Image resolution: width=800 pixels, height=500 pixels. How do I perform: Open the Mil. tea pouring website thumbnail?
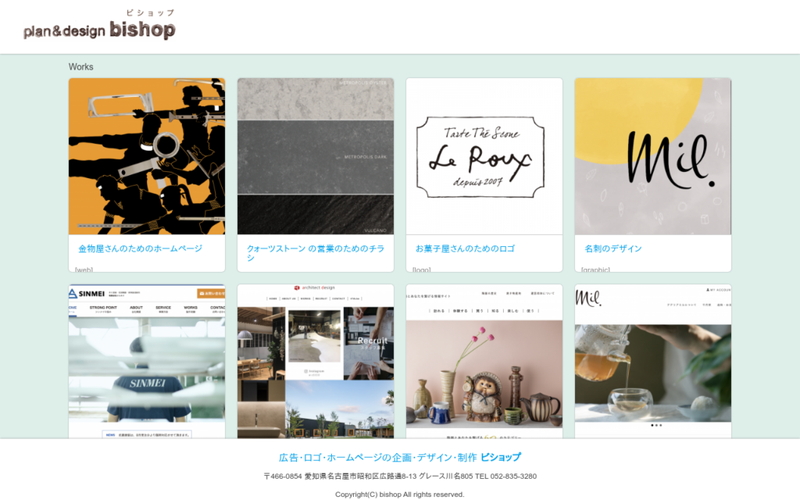coord(653,361)
